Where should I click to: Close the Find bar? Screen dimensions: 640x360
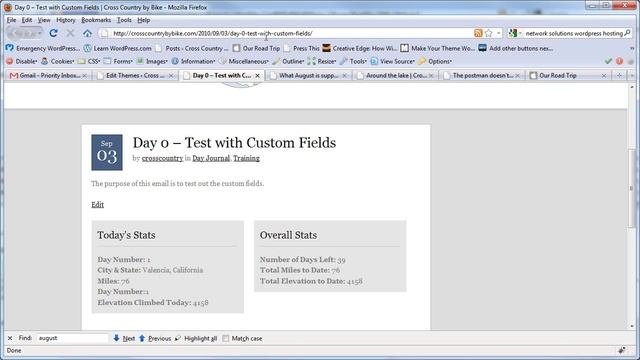tap(10, 338)
